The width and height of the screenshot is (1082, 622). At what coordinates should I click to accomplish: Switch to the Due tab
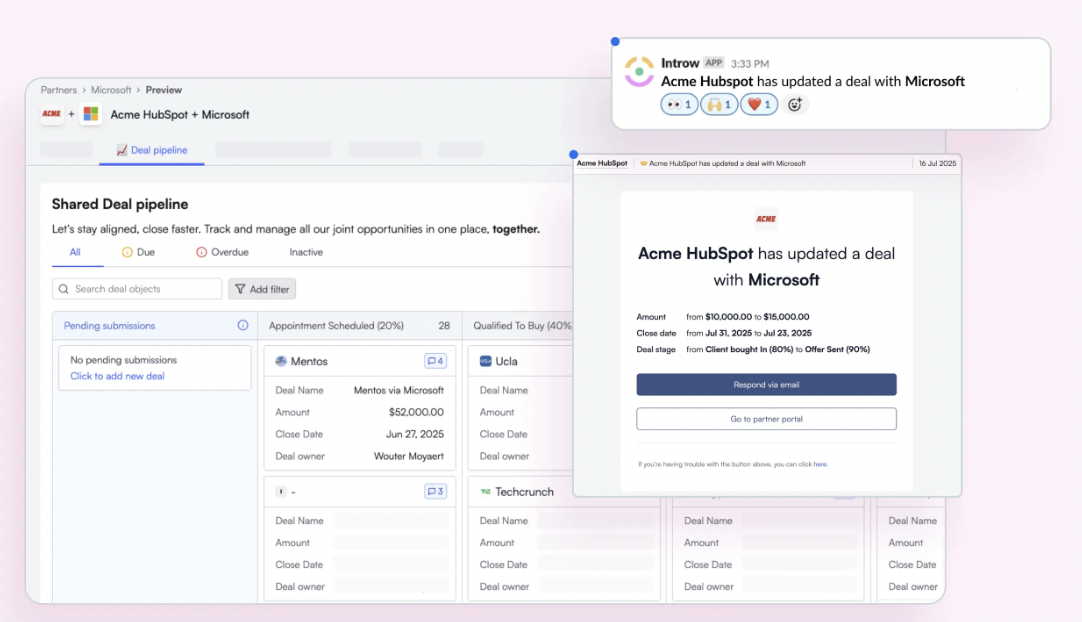138,252
